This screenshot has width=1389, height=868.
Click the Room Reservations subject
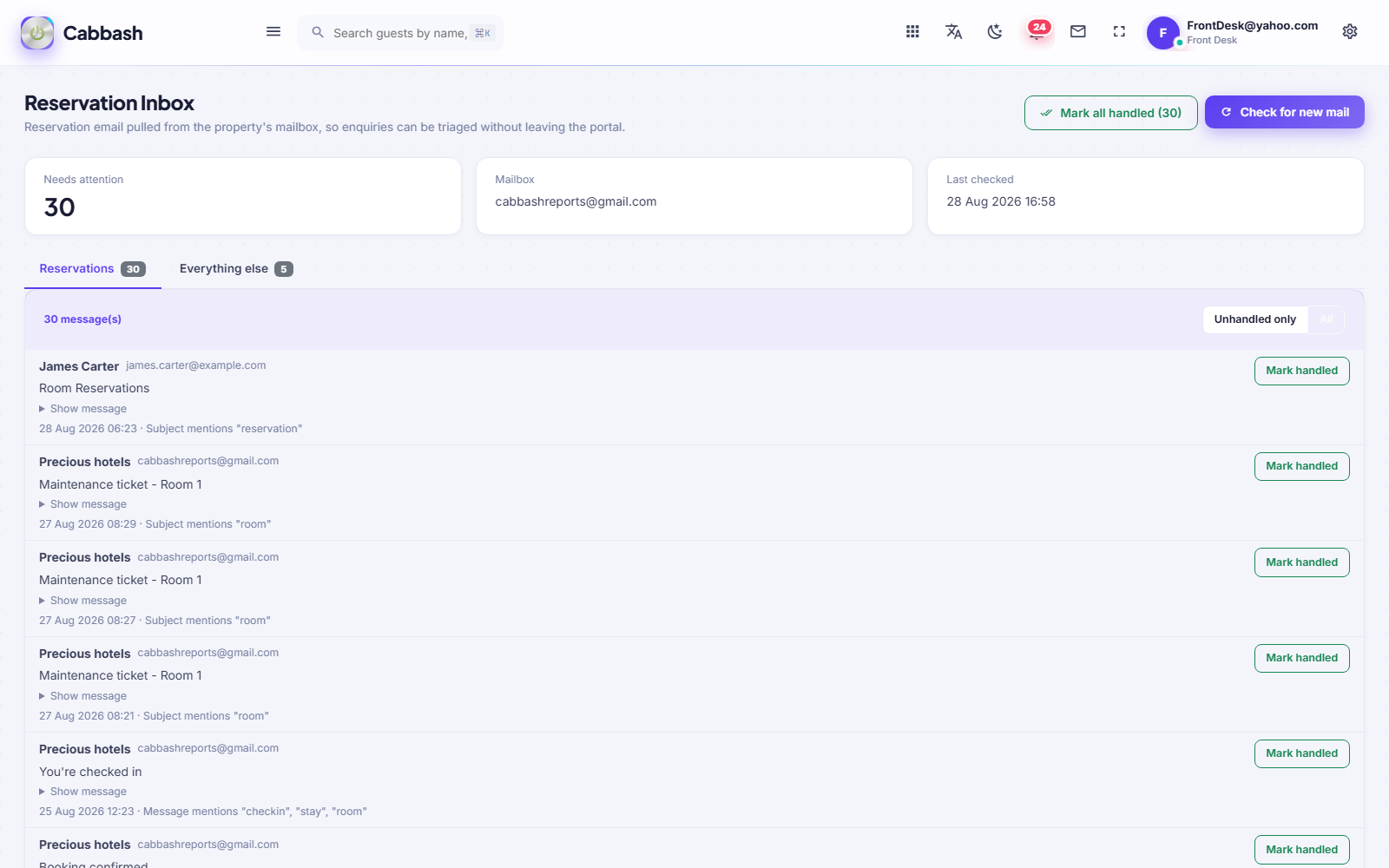[94, 388]
